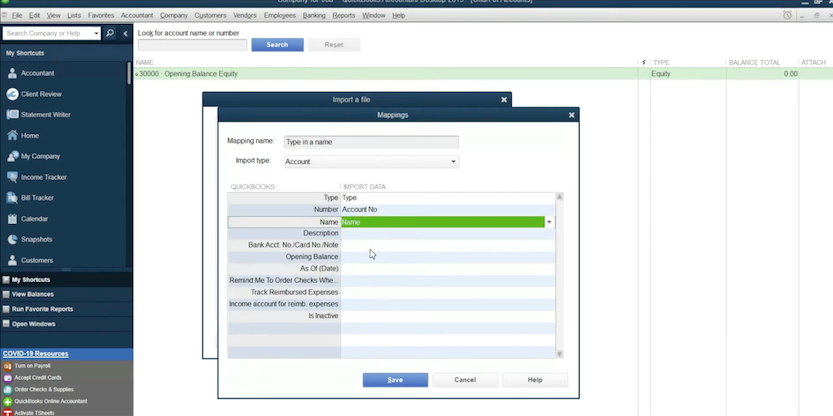
Task: Open Snapshots shortcut icon
Action: coord(12,239)
